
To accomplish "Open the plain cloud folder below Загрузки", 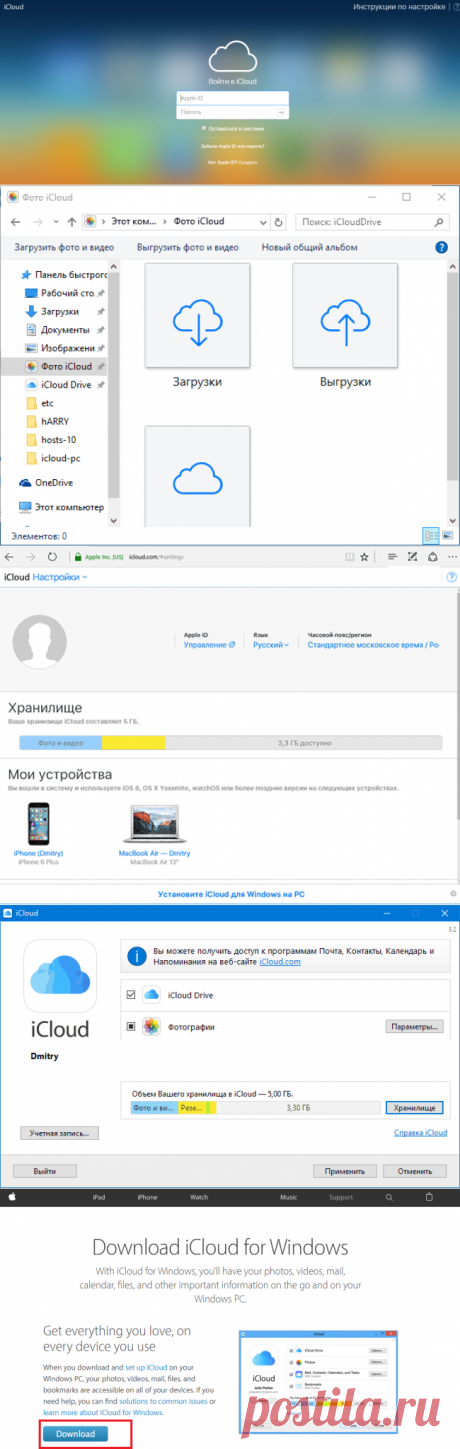I will pyautogui.click(x=197, y=476).
